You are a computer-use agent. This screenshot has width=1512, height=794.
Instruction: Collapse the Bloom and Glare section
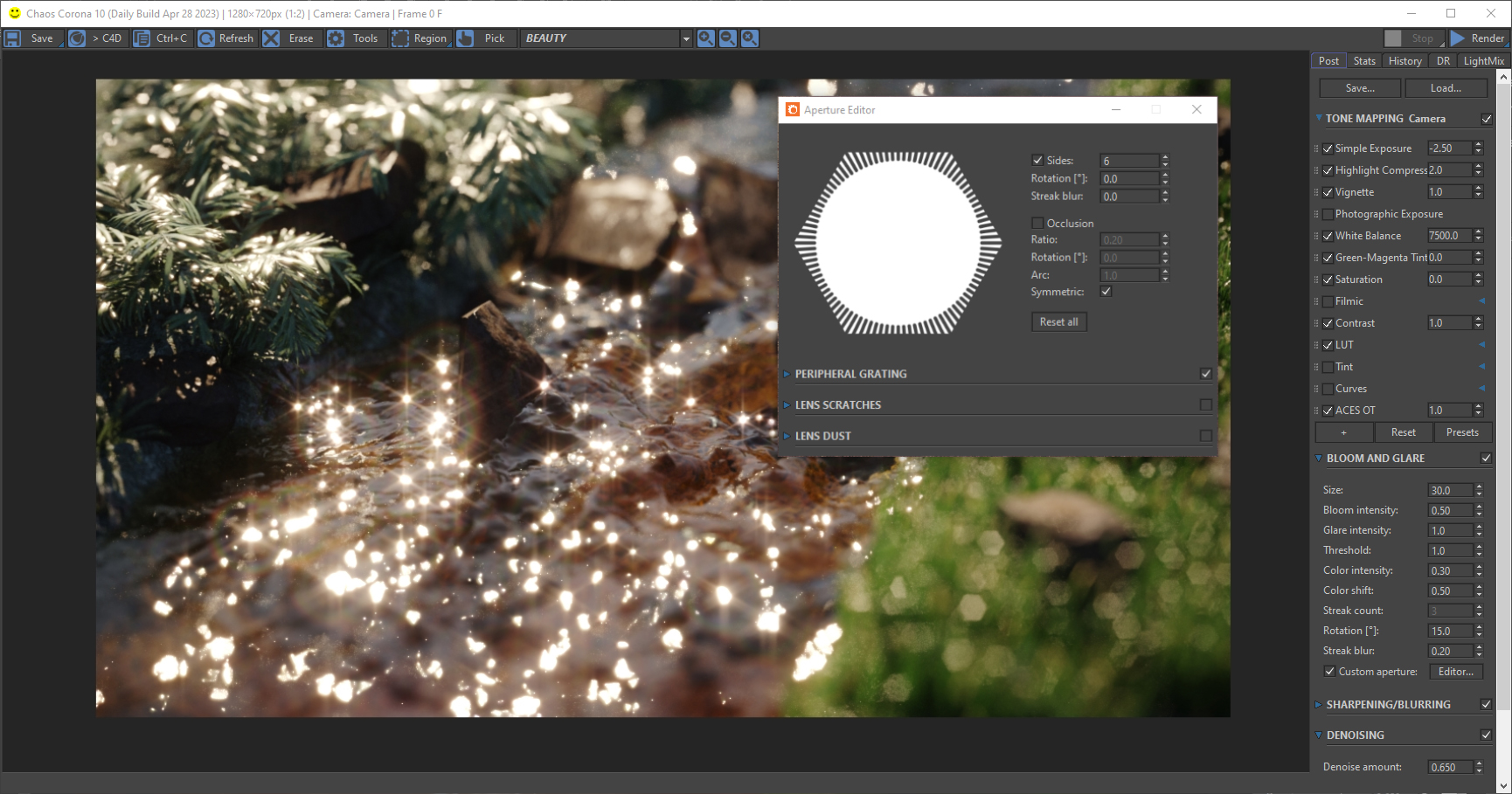coord(1319,459)
